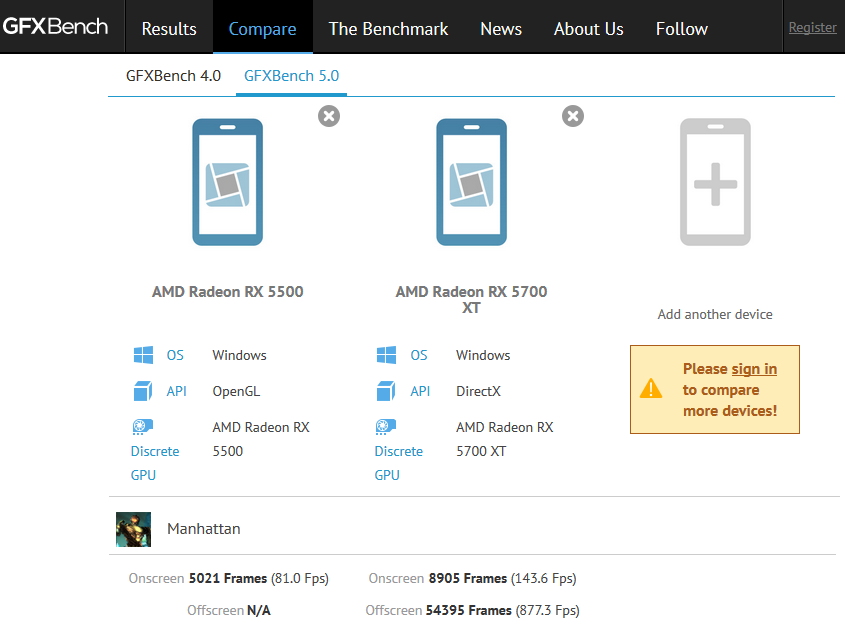Open the Results menu

click(x=169, y=29)
